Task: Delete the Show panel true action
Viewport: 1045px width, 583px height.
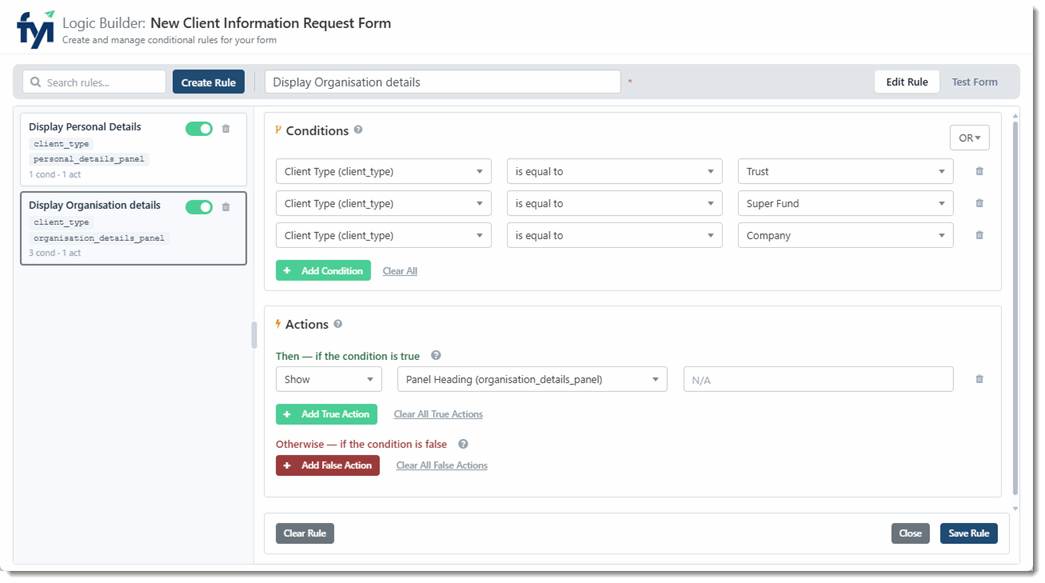Action: click(x=979, y=379)
